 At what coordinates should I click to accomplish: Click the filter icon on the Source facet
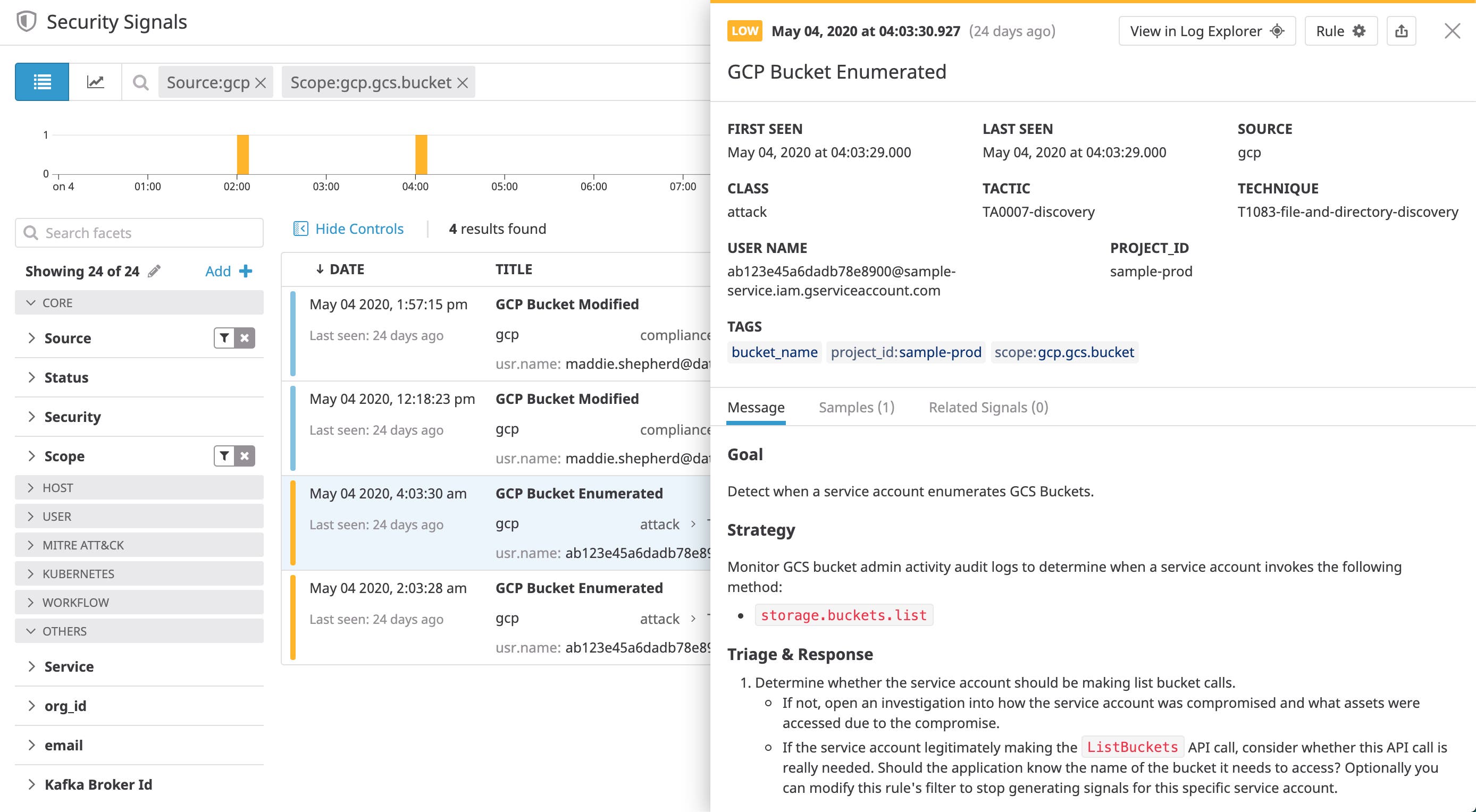tap(224, 338)
